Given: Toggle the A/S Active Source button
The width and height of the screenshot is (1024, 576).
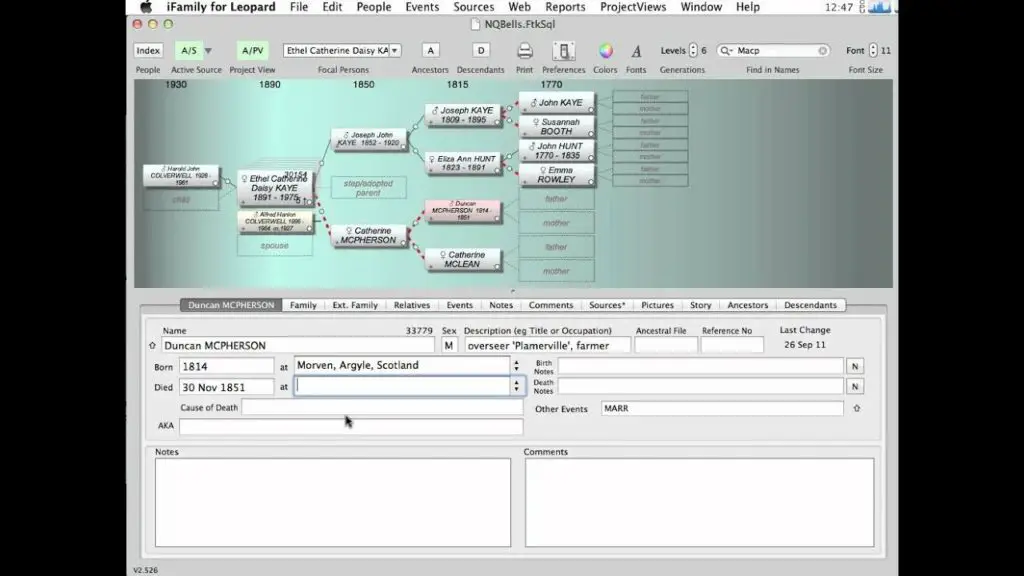Looking at the screenshot, I should click(189, 50).
